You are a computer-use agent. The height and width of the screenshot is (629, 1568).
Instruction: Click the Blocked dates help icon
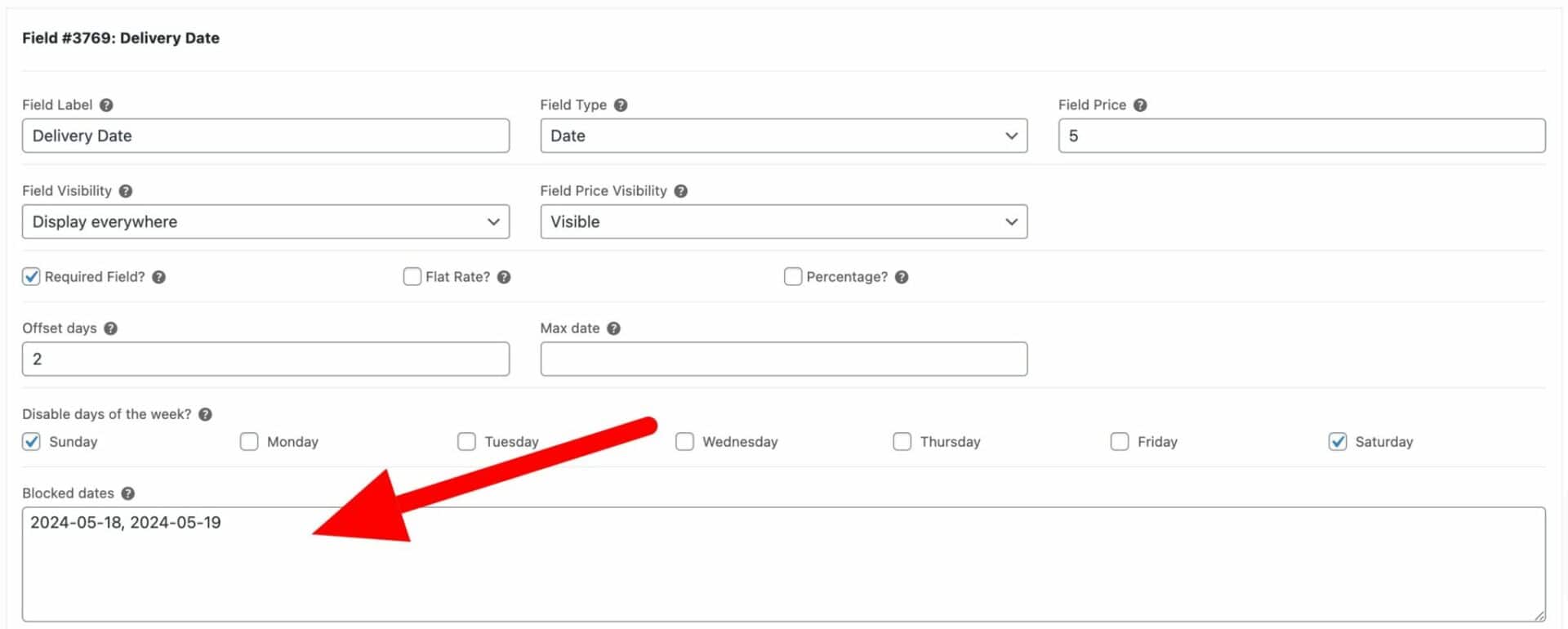[x=127, y=493]
